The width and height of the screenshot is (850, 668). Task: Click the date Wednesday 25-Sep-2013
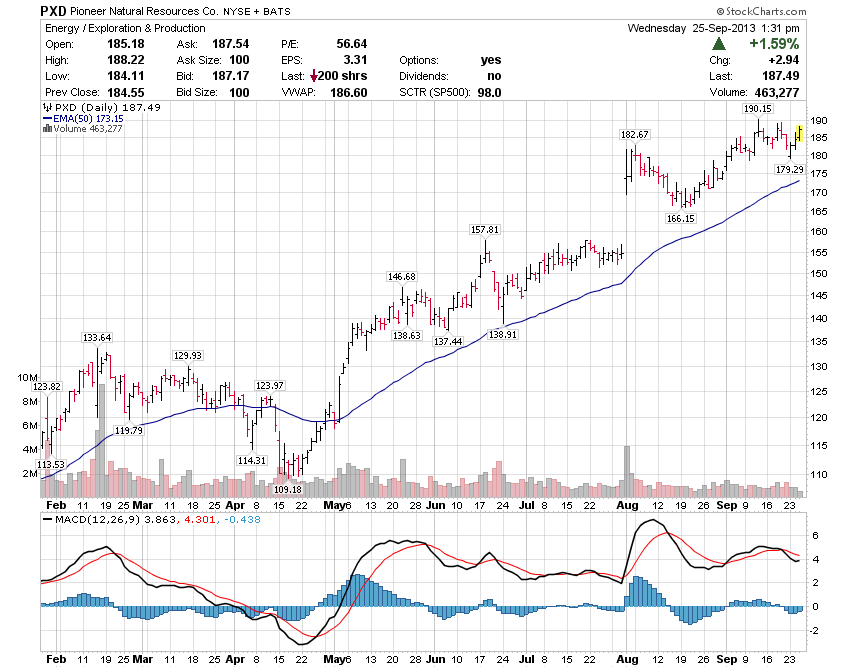point(691,28)
